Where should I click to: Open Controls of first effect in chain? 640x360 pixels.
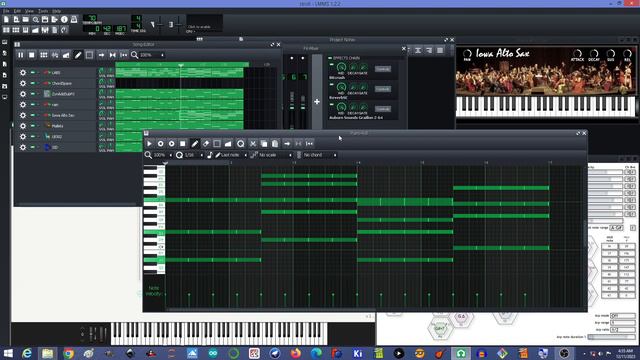pos(382,69)
